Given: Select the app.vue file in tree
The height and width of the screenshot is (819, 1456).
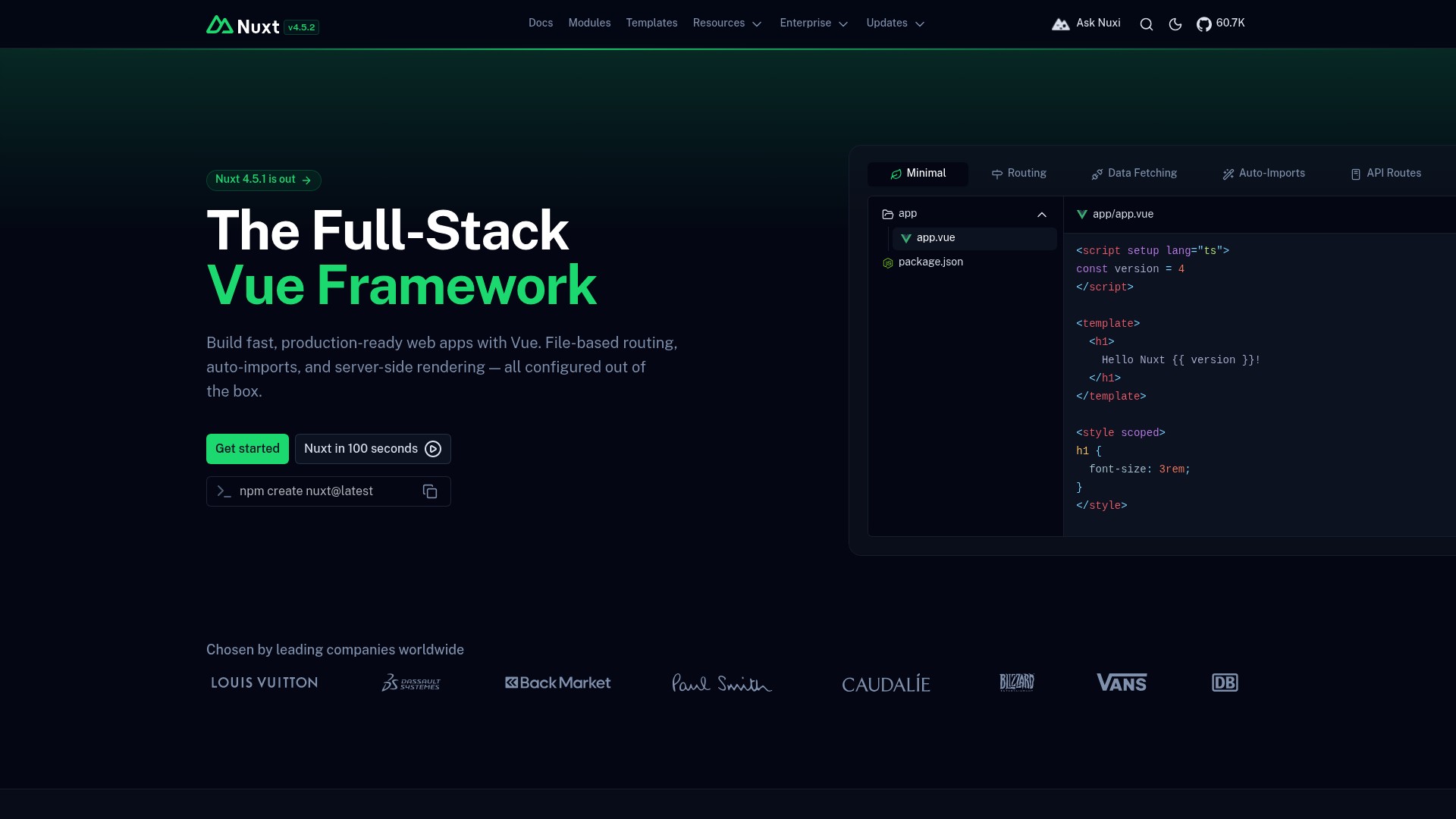Looking at the screenshot, I should (x=974, y=238).
